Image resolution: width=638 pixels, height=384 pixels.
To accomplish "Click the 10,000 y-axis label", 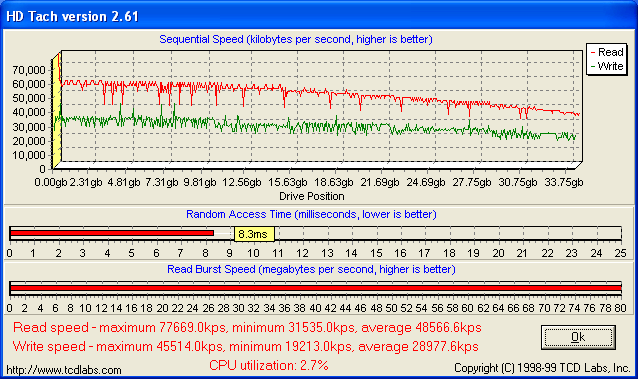I will click(x=28, y=155).
